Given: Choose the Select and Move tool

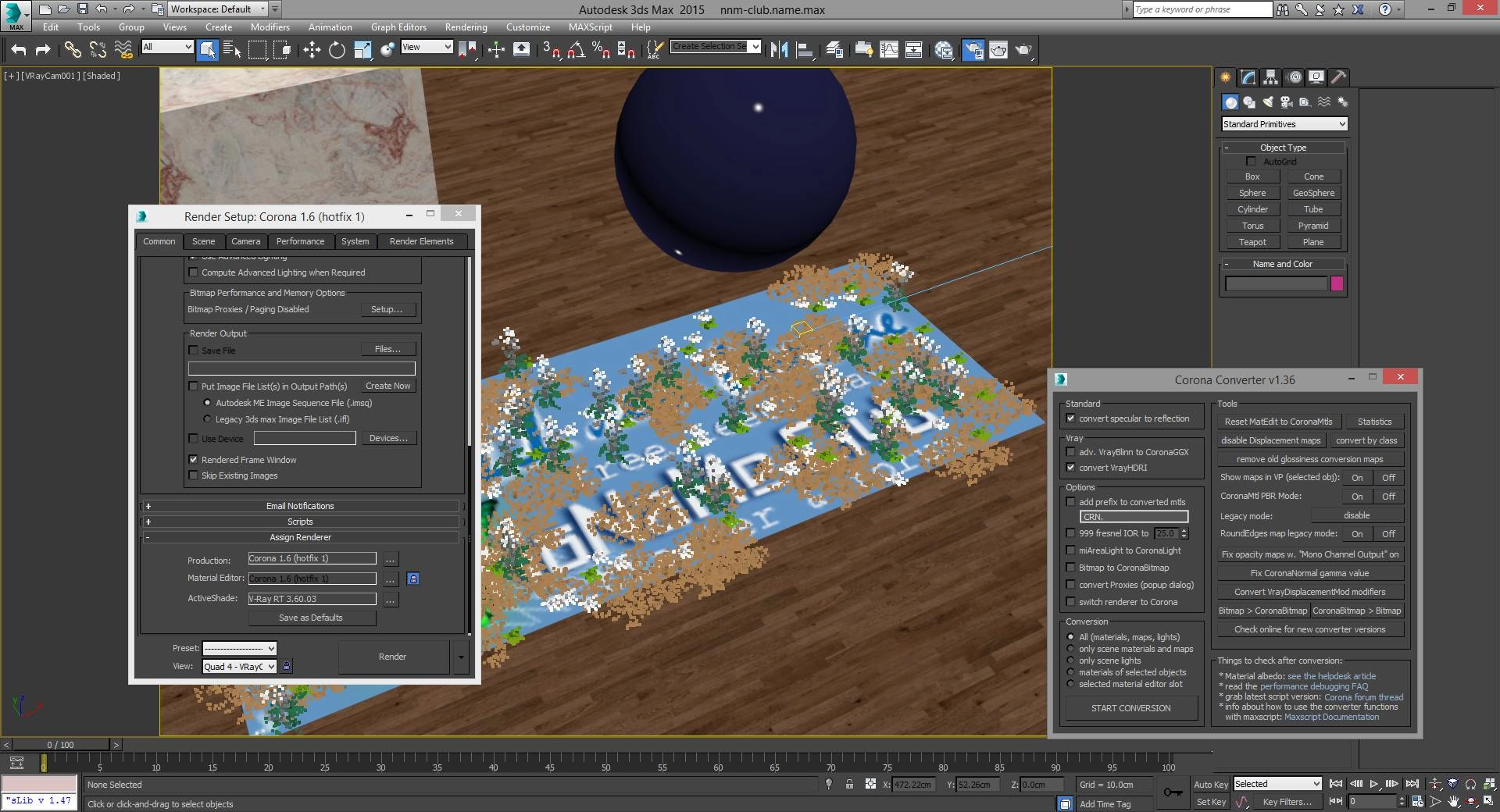Looking at the screenshot, I should click(312, 50).
